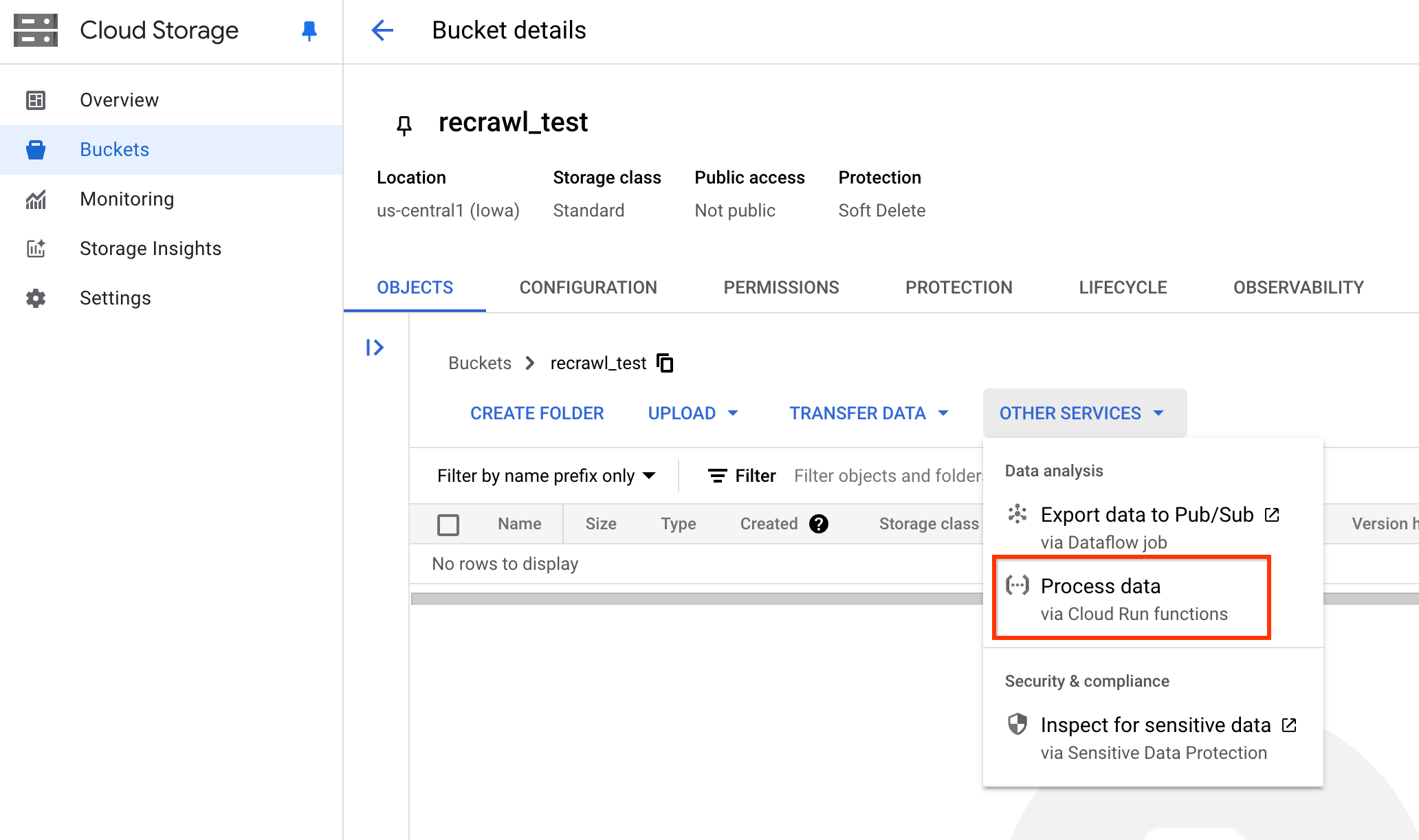Screen dimensions: 1419x840
Task: Click the Filter objects and folders field
Action: [x=888, y=476]
